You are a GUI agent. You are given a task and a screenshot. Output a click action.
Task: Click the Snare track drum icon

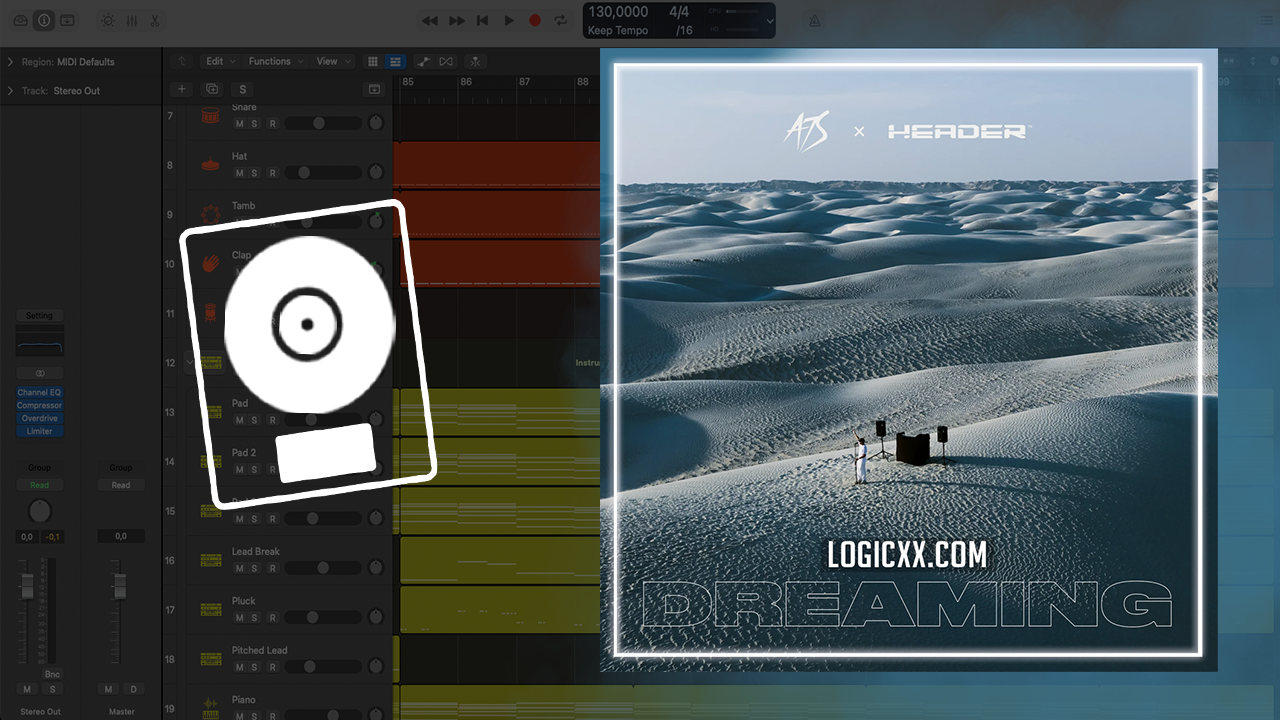coord(210,116)
